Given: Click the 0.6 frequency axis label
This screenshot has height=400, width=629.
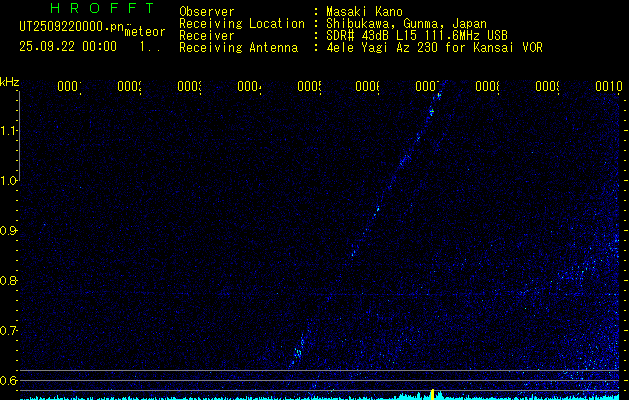Looking at the screenshot, I should 8,380.
